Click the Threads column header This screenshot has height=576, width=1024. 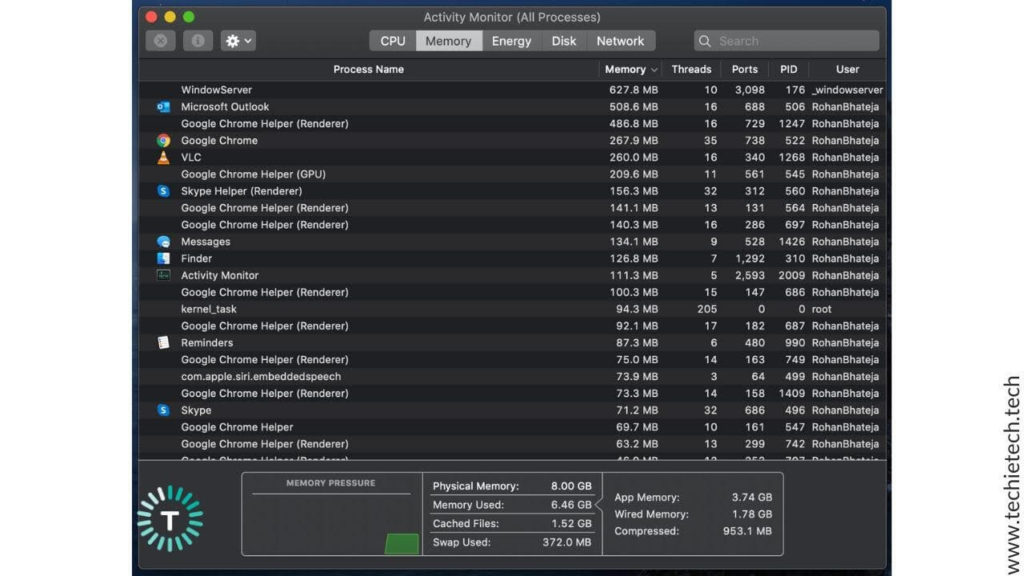pyautogui.click(x=691, y=69)
